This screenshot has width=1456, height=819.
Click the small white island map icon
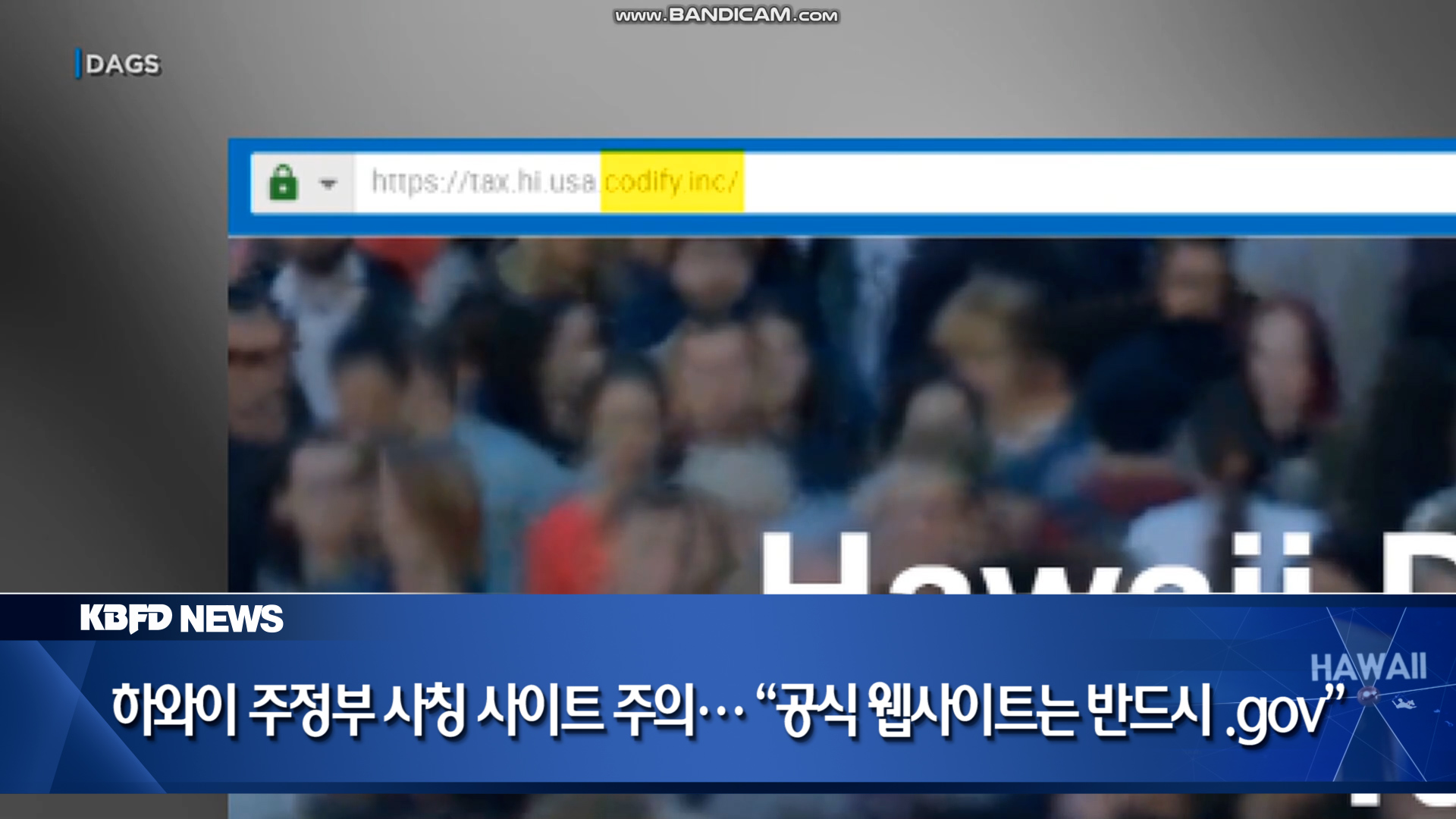pyautogui.click(x=1404, y=704)
